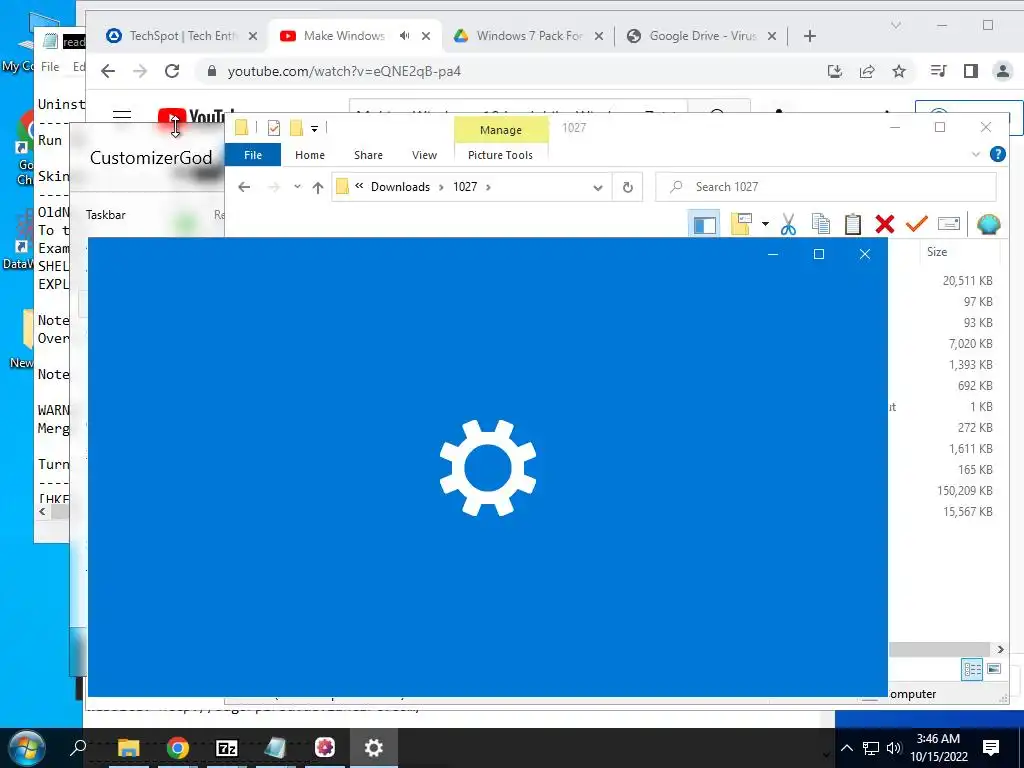Open the address bar history dropdown
The height and width of the screenshot is (768, 1024).
tap(598, 187)
